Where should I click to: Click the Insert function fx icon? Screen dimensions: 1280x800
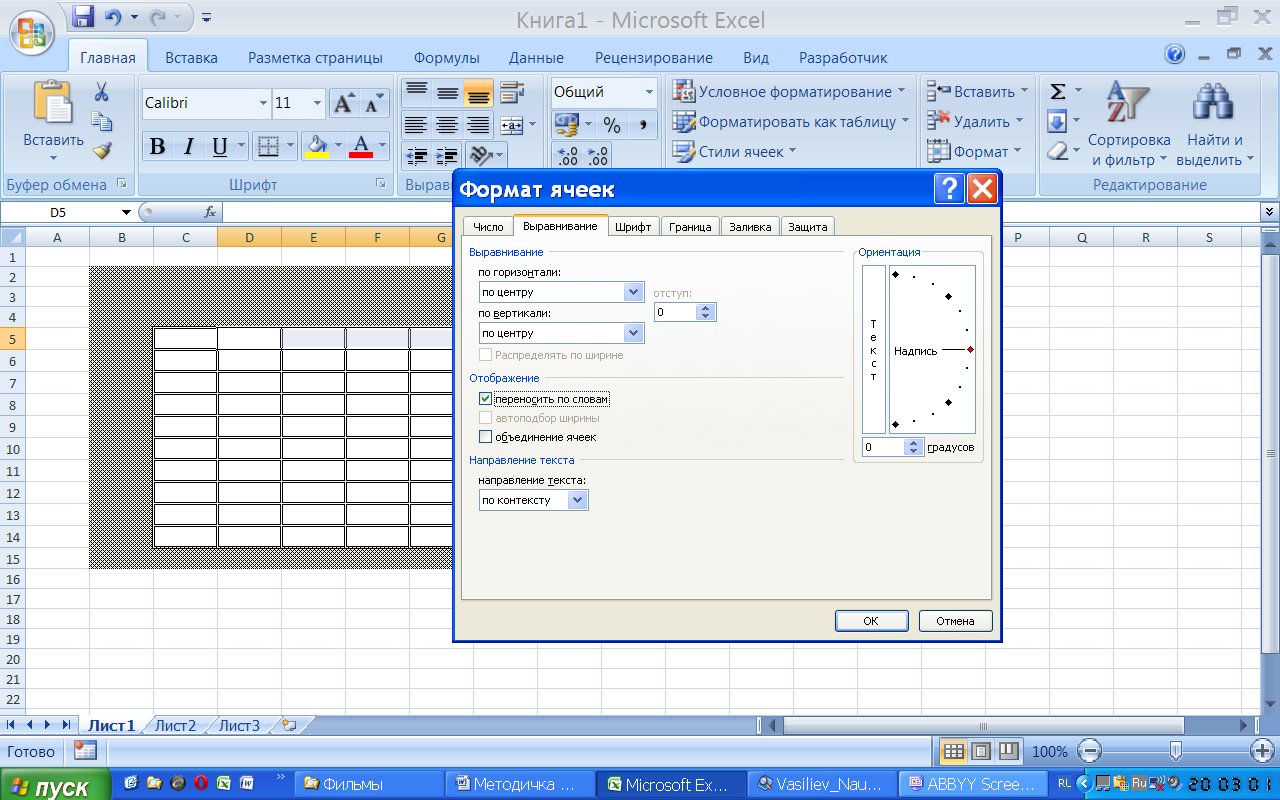(x=210, y=212)
